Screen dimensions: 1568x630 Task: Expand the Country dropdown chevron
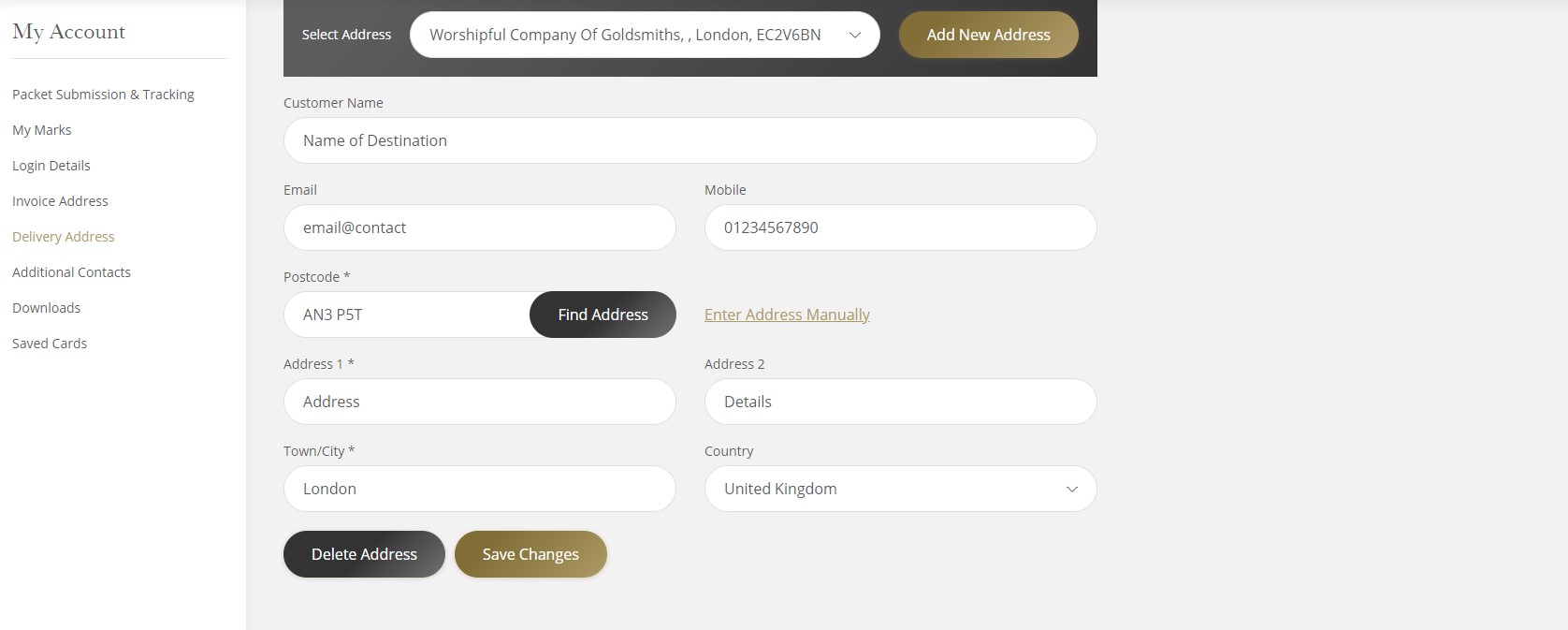click(x=1071, y=489)
